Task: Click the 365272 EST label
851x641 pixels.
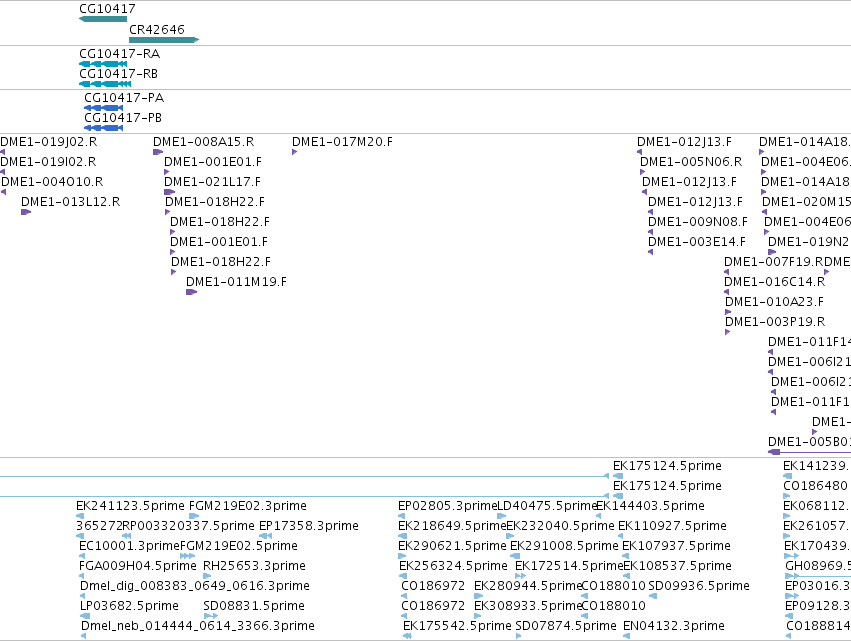Action: click(x=99, y=526)
